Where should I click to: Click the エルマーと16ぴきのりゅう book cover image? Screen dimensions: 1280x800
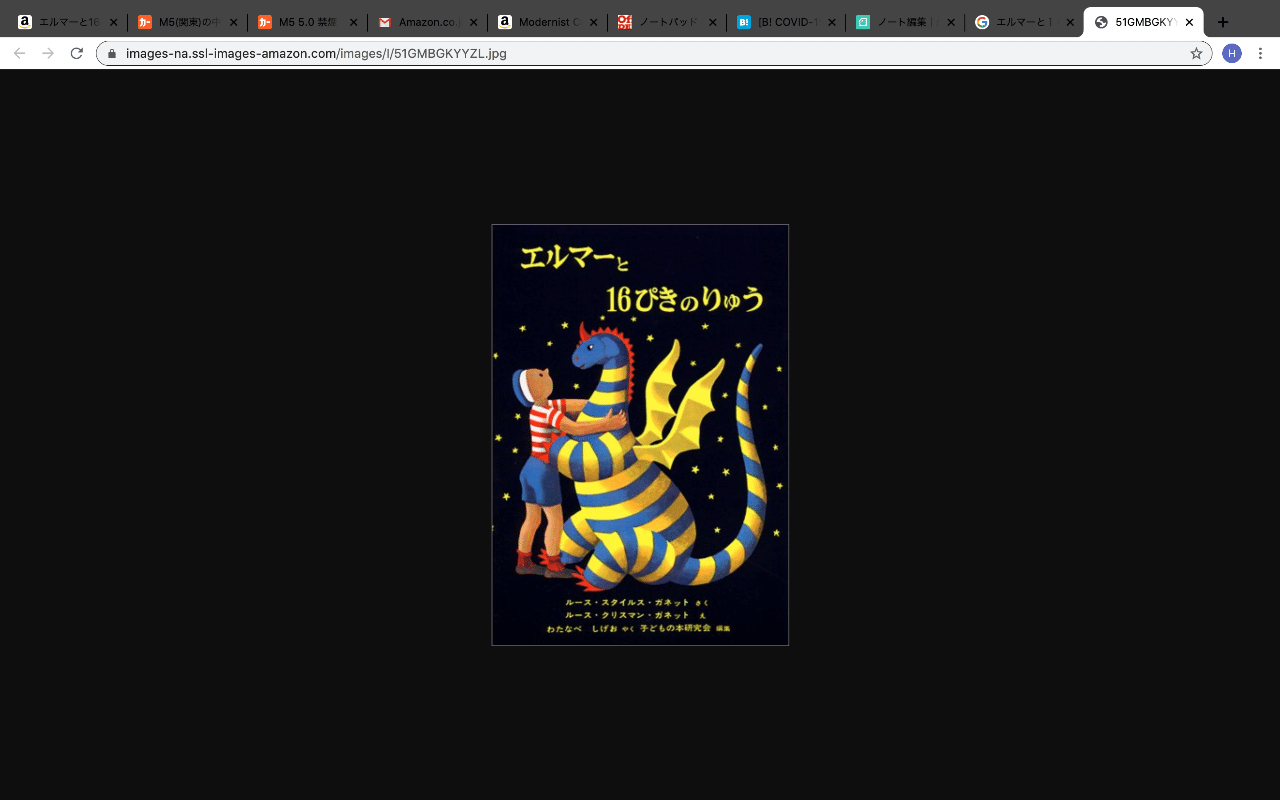pyautogui.click(x=640, y=435)
